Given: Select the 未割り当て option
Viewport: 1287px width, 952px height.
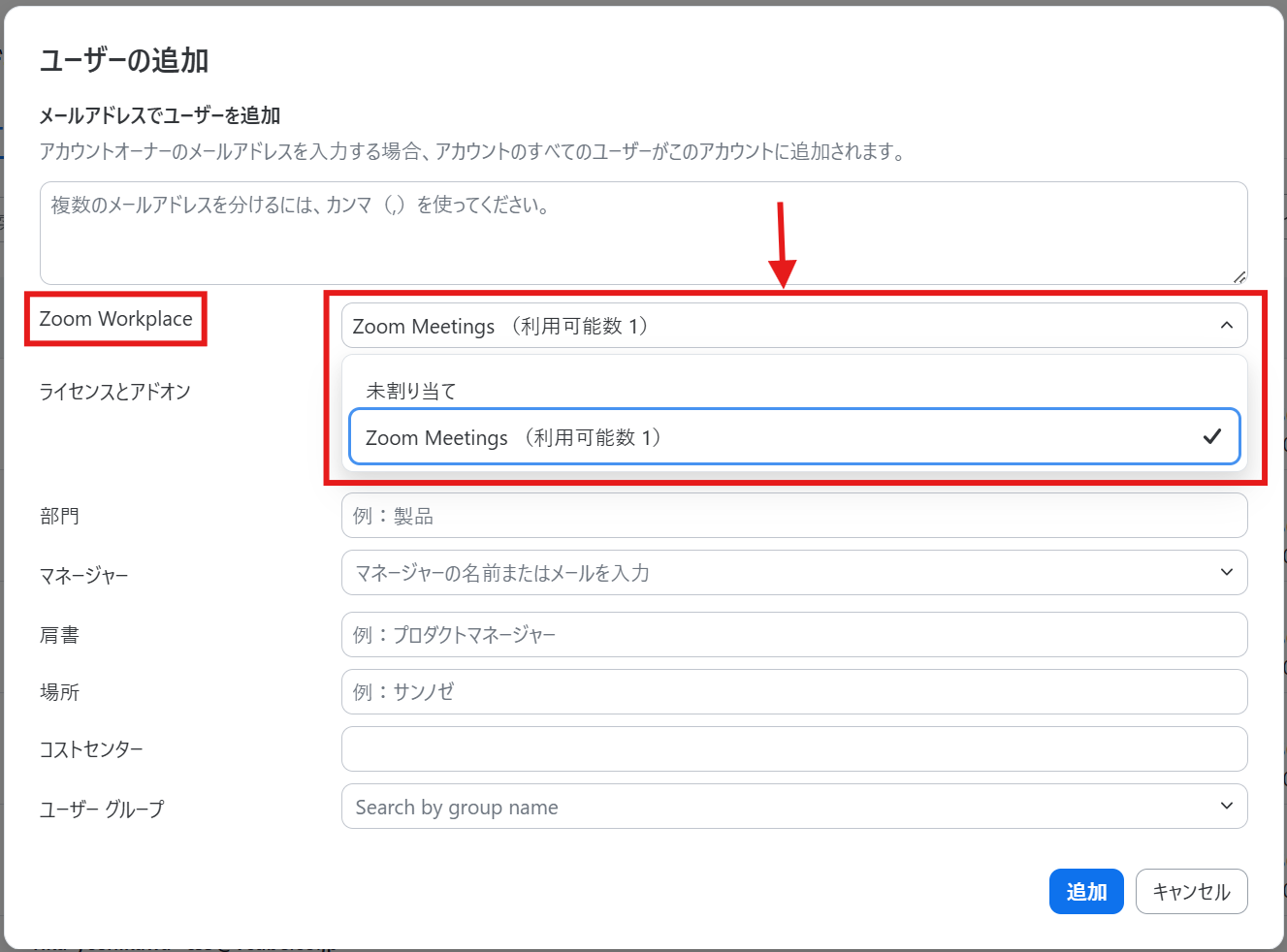Looking at the screenshot, I should click(793, 391).
